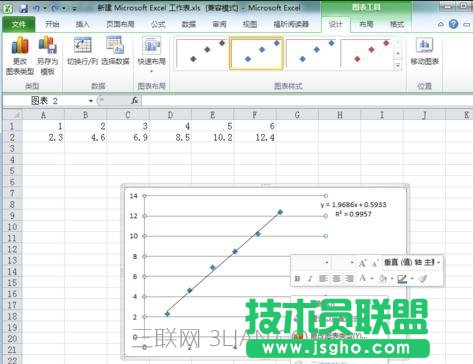The width and height of the screenshot is (473, 364).
Task: Click the Excel application icon in the title bar
Action: [x=8, y=8]
